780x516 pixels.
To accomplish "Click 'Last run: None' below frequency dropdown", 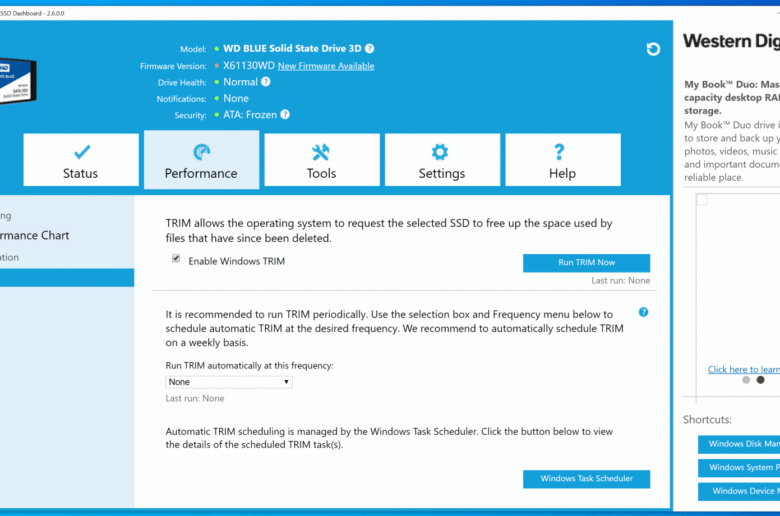I will coord(195,398).
